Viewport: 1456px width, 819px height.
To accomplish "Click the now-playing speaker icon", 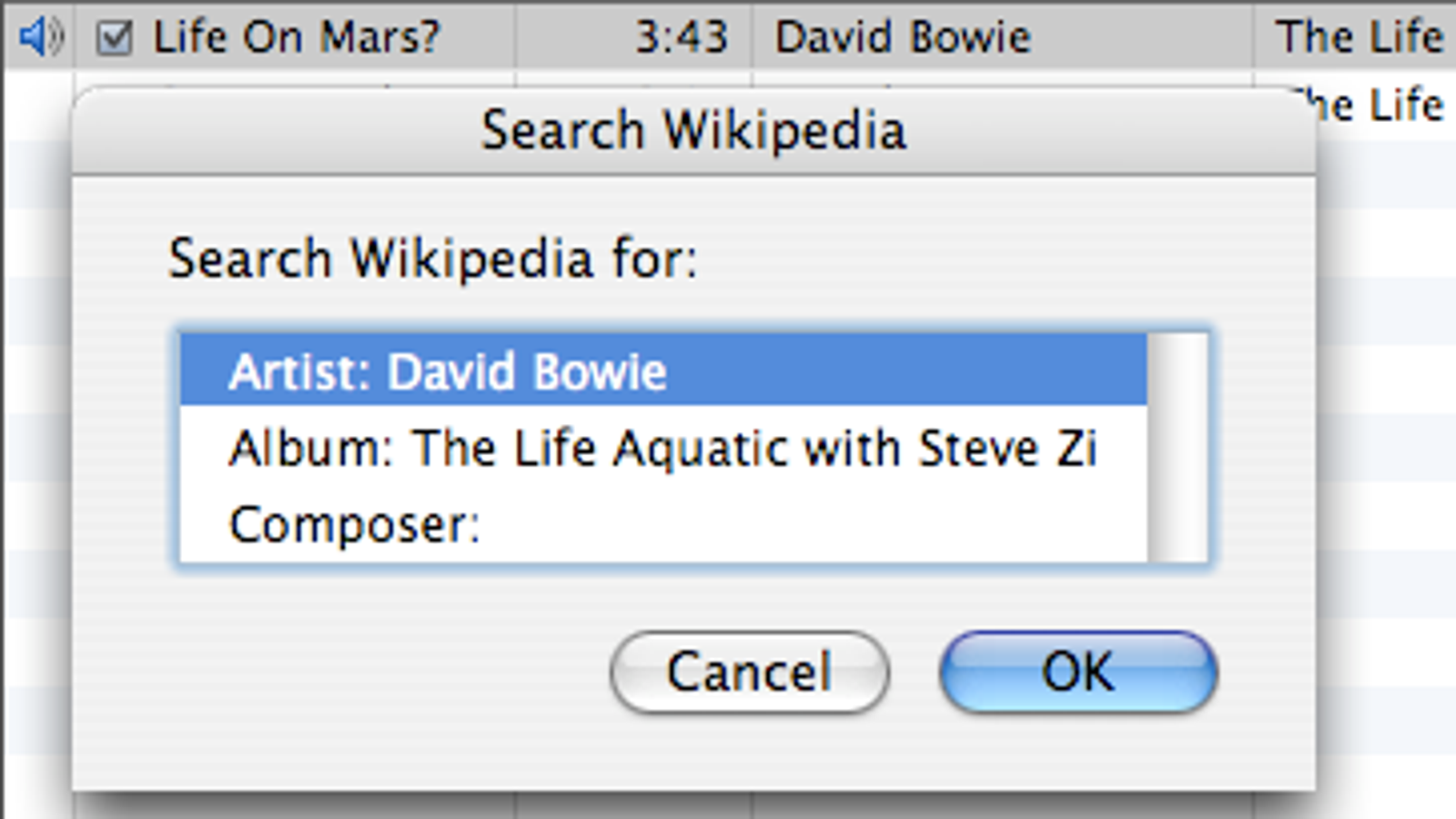I will pyautogui.click(x=39, y=36).
